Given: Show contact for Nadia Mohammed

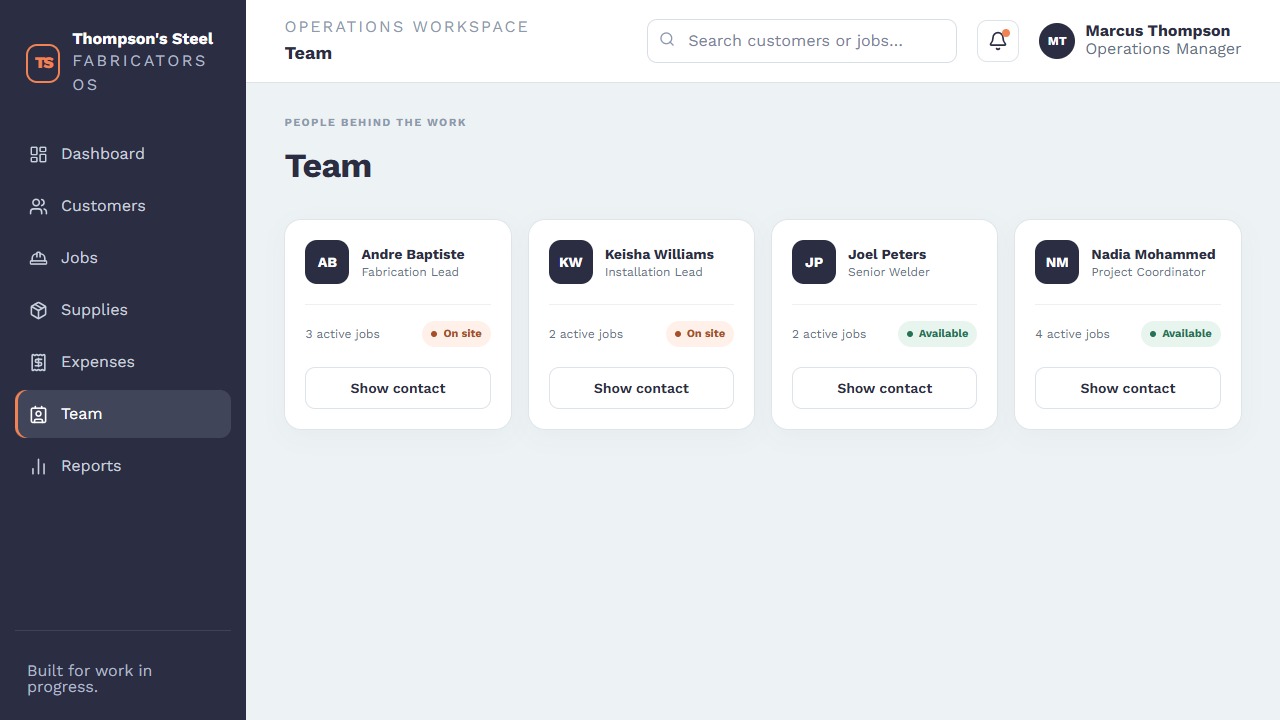Looking at the screenshot, I should pyautogui.click(x=1128, y=388).
